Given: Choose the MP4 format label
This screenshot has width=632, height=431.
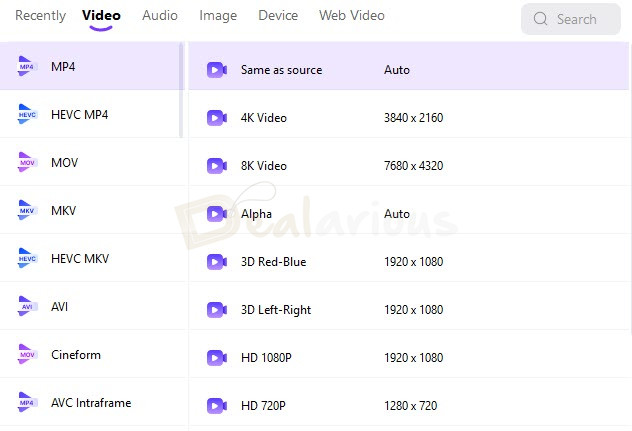Looking at the screenshot, I should (x=63, y=67).
